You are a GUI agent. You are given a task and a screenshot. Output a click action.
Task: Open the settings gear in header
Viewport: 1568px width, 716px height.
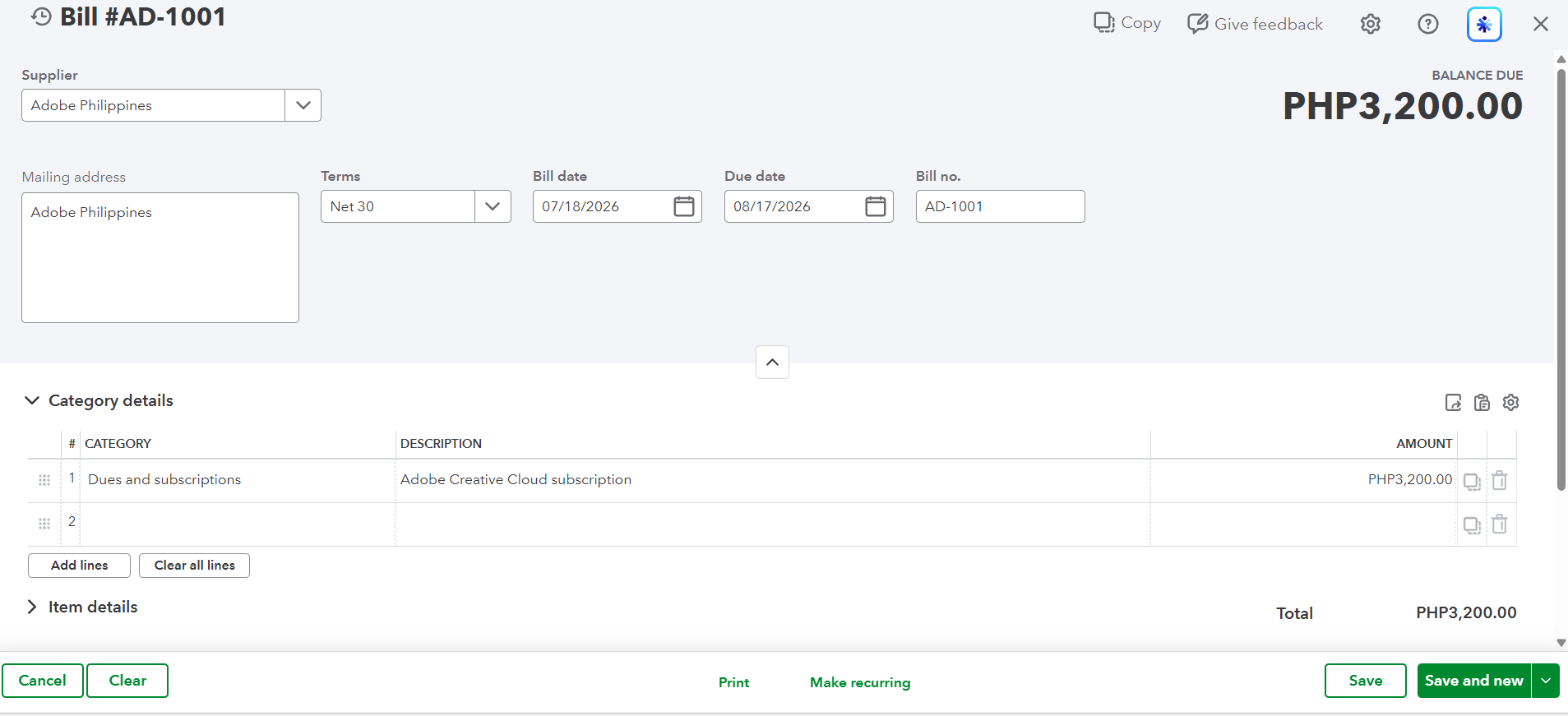click(1370, 24)
